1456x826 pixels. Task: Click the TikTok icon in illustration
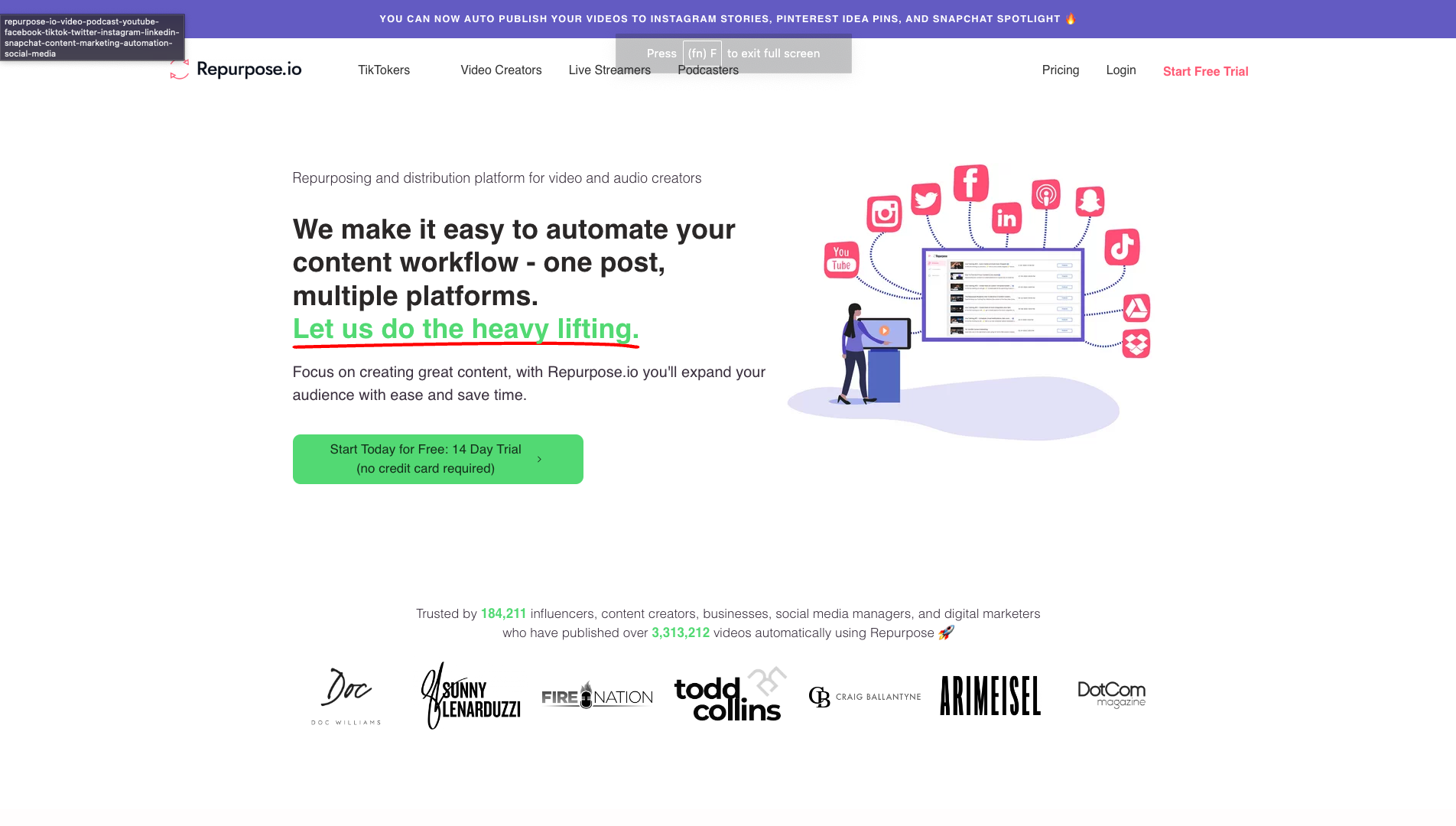pyautogui.click(x=1122, y=246)
